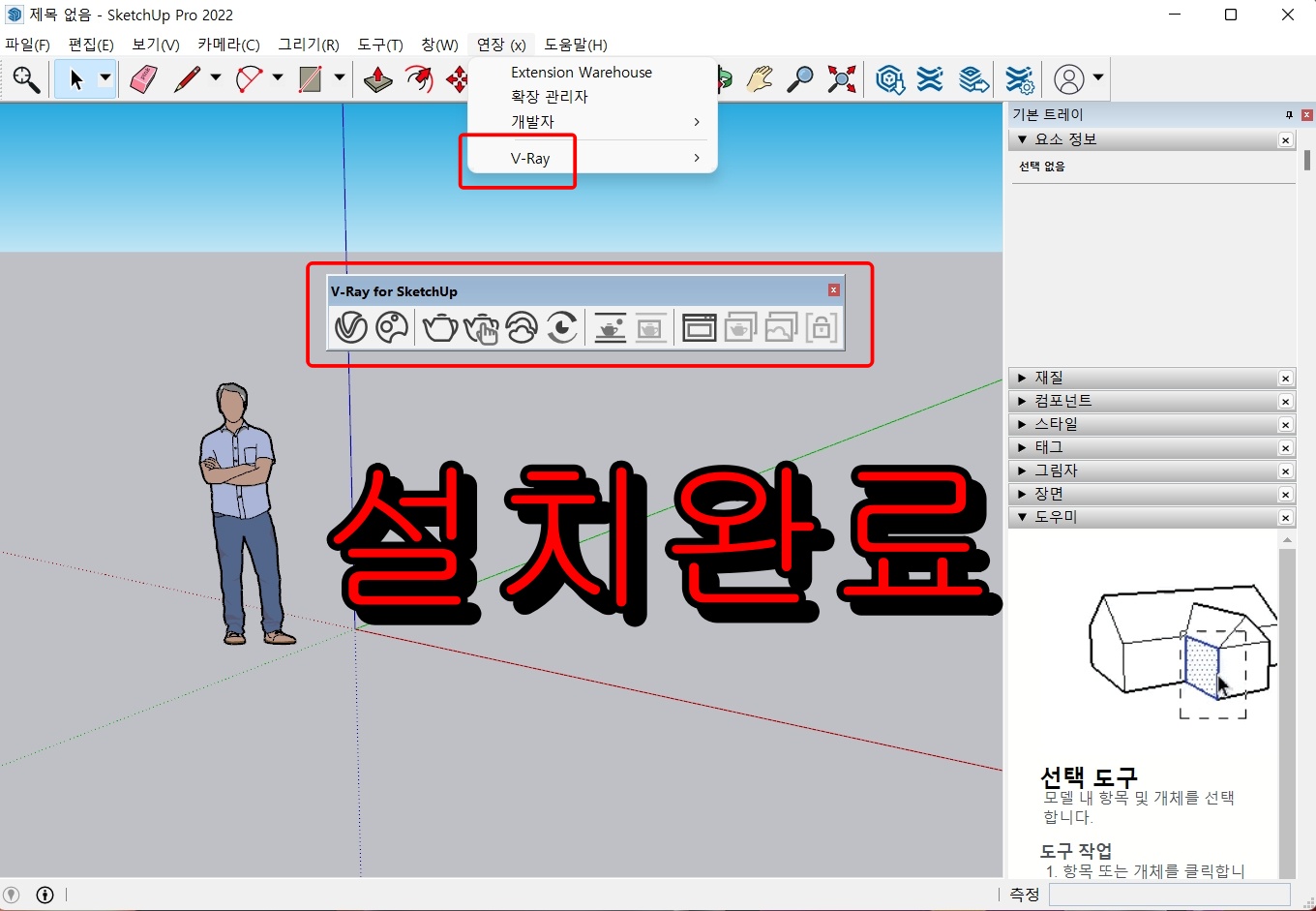1316x911 pixels.
Task: Expand the 스타일 panel
Action: (x=1022, y=424)
